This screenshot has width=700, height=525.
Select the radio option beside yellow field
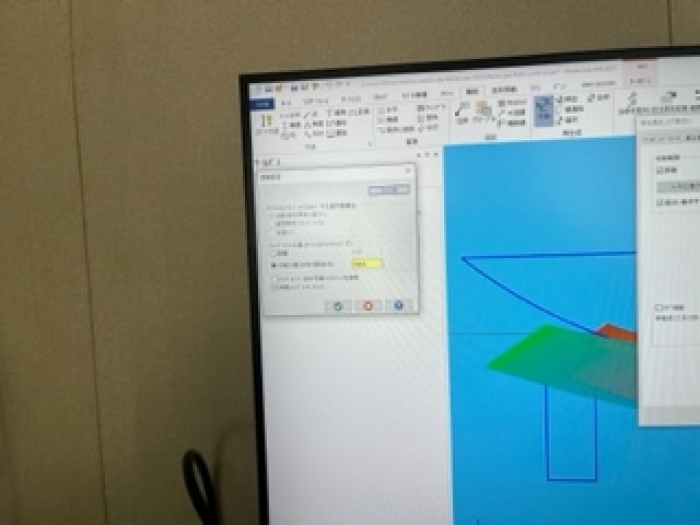point(271,265)
